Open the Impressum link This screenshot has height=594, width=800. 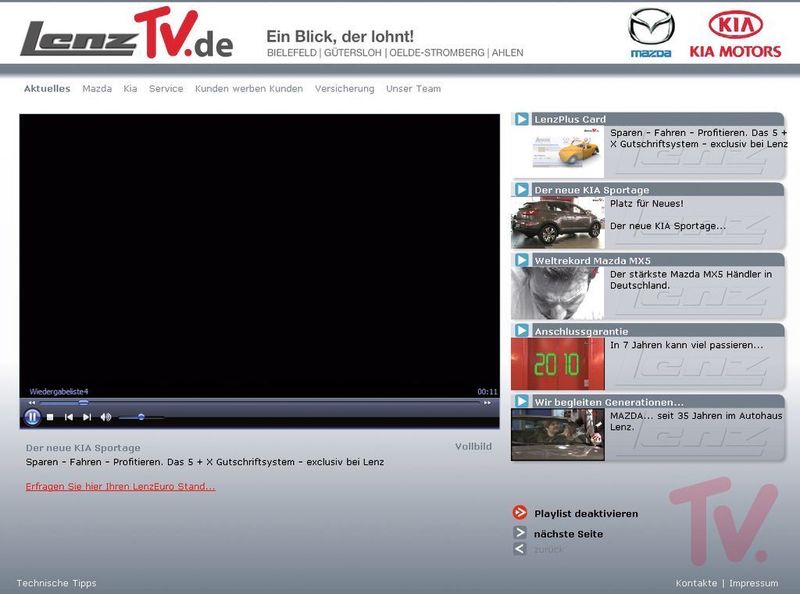754,583
